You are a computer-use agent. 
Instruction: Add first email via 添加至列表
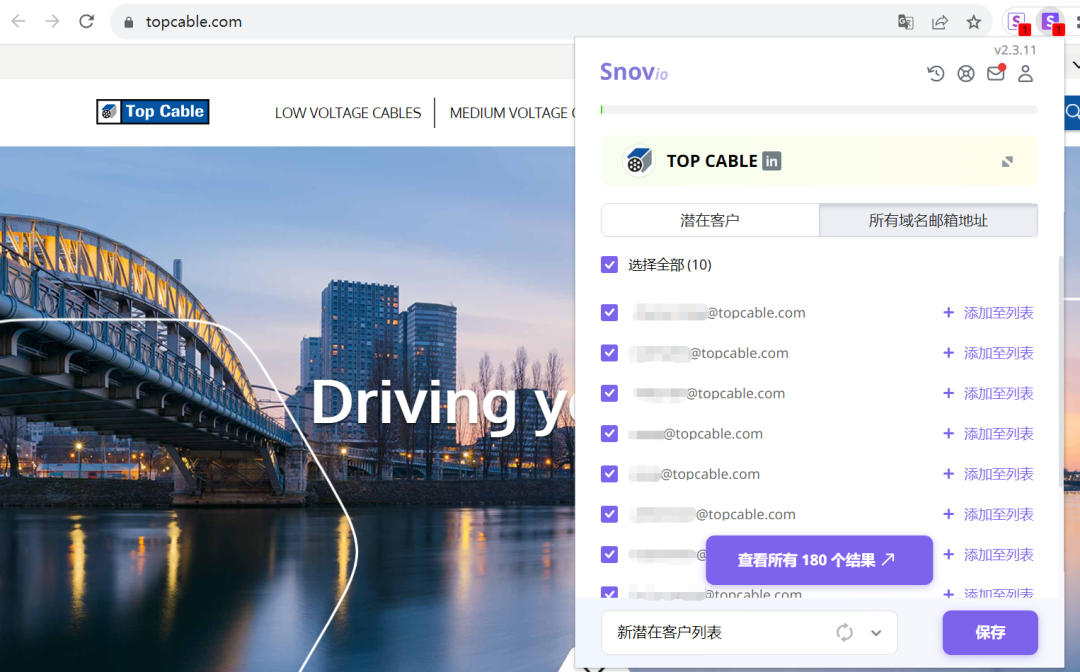point(988,313)
